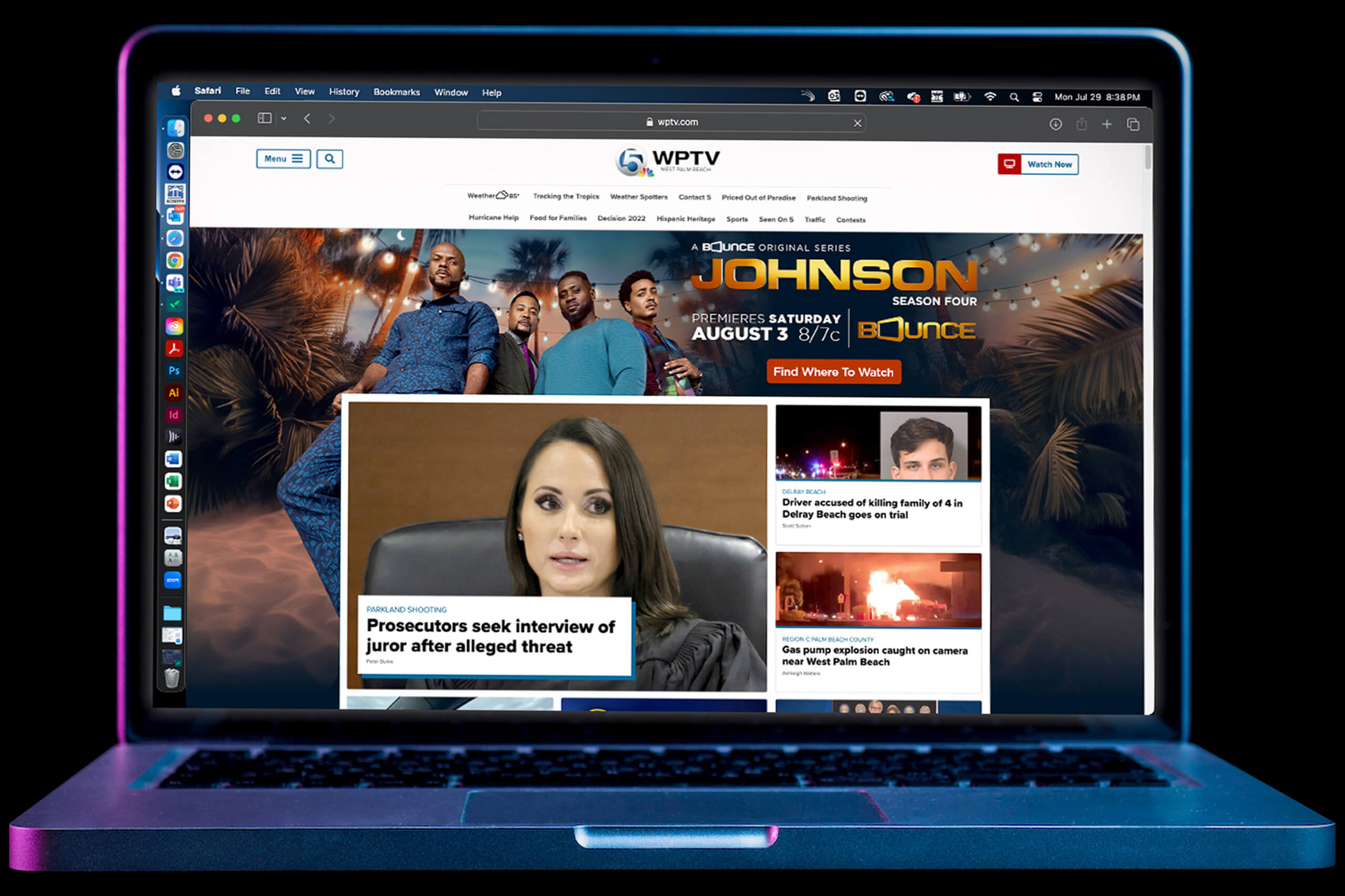This screenshot has width=1345, height=896.
Task: Open the File menu
Action: tap(242, 91)
